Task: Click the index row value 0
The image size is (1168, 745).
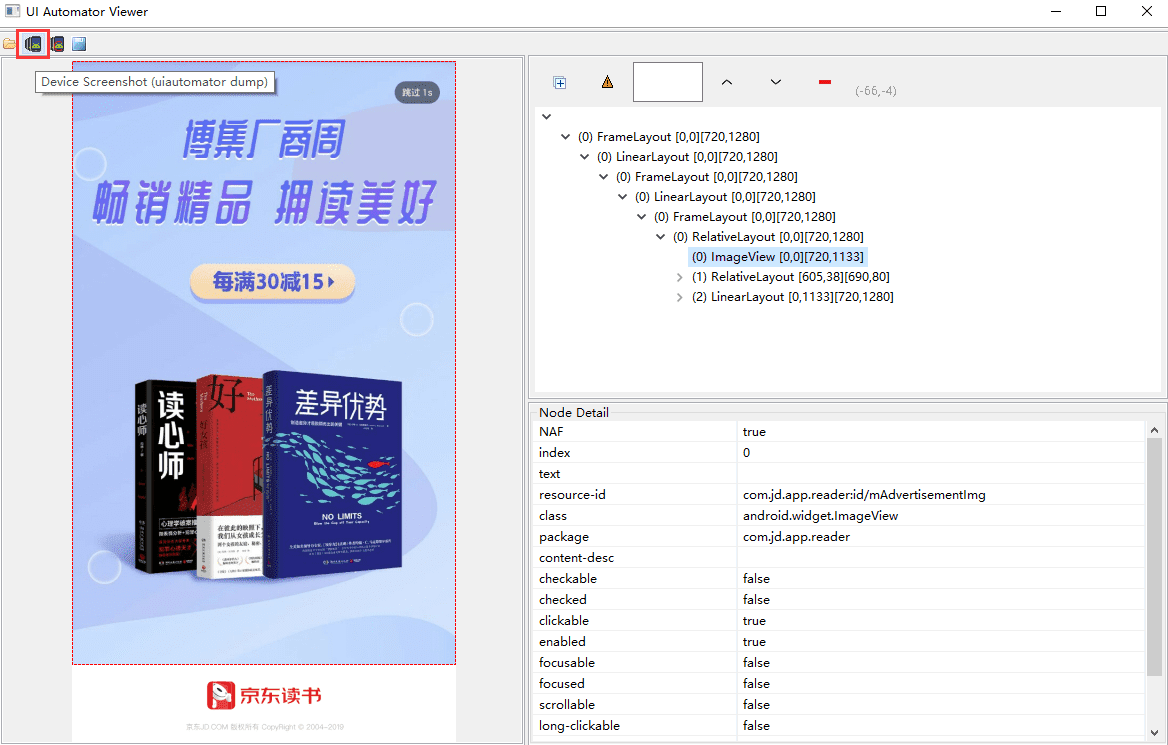Action: pos(746,452)
